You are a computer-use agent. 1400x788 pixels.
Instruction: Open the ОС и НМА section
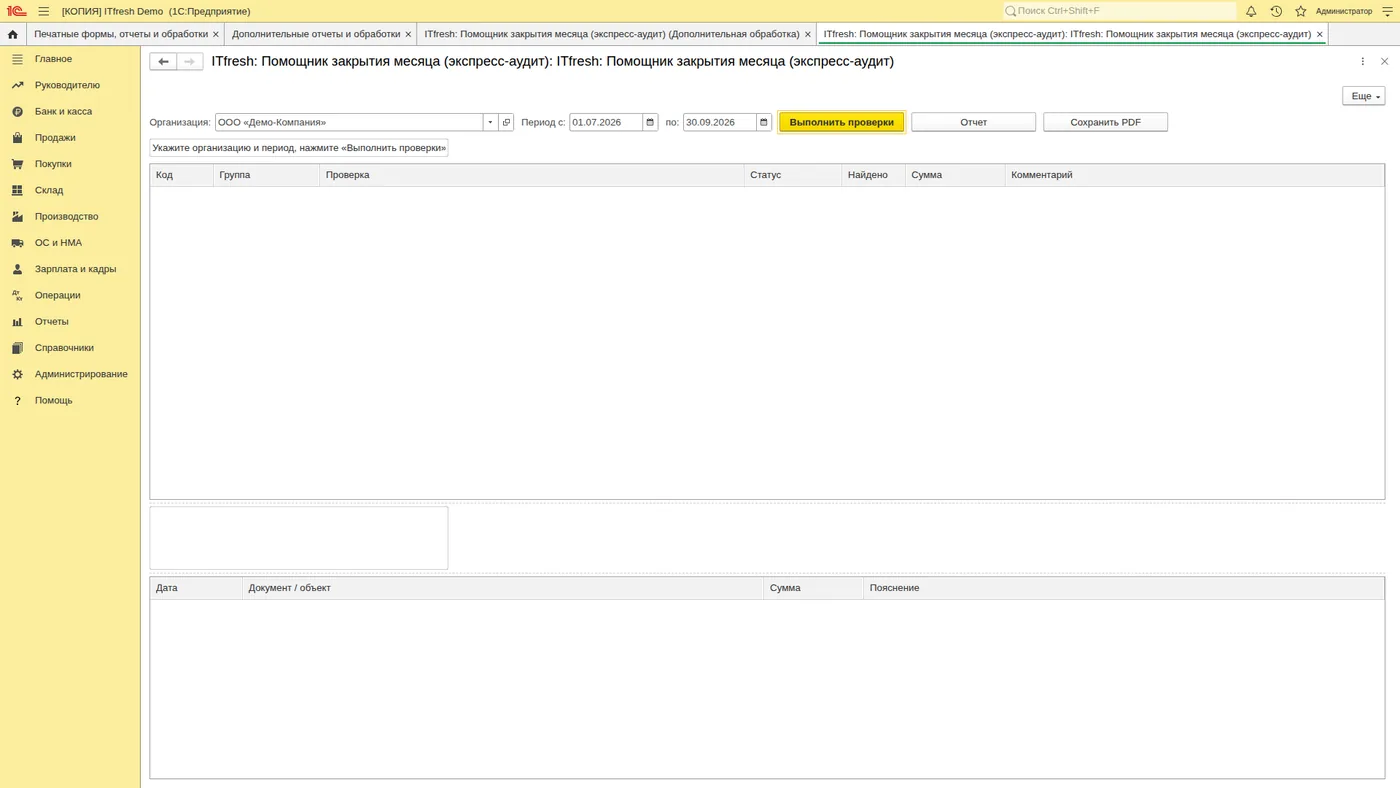[58, 243]
